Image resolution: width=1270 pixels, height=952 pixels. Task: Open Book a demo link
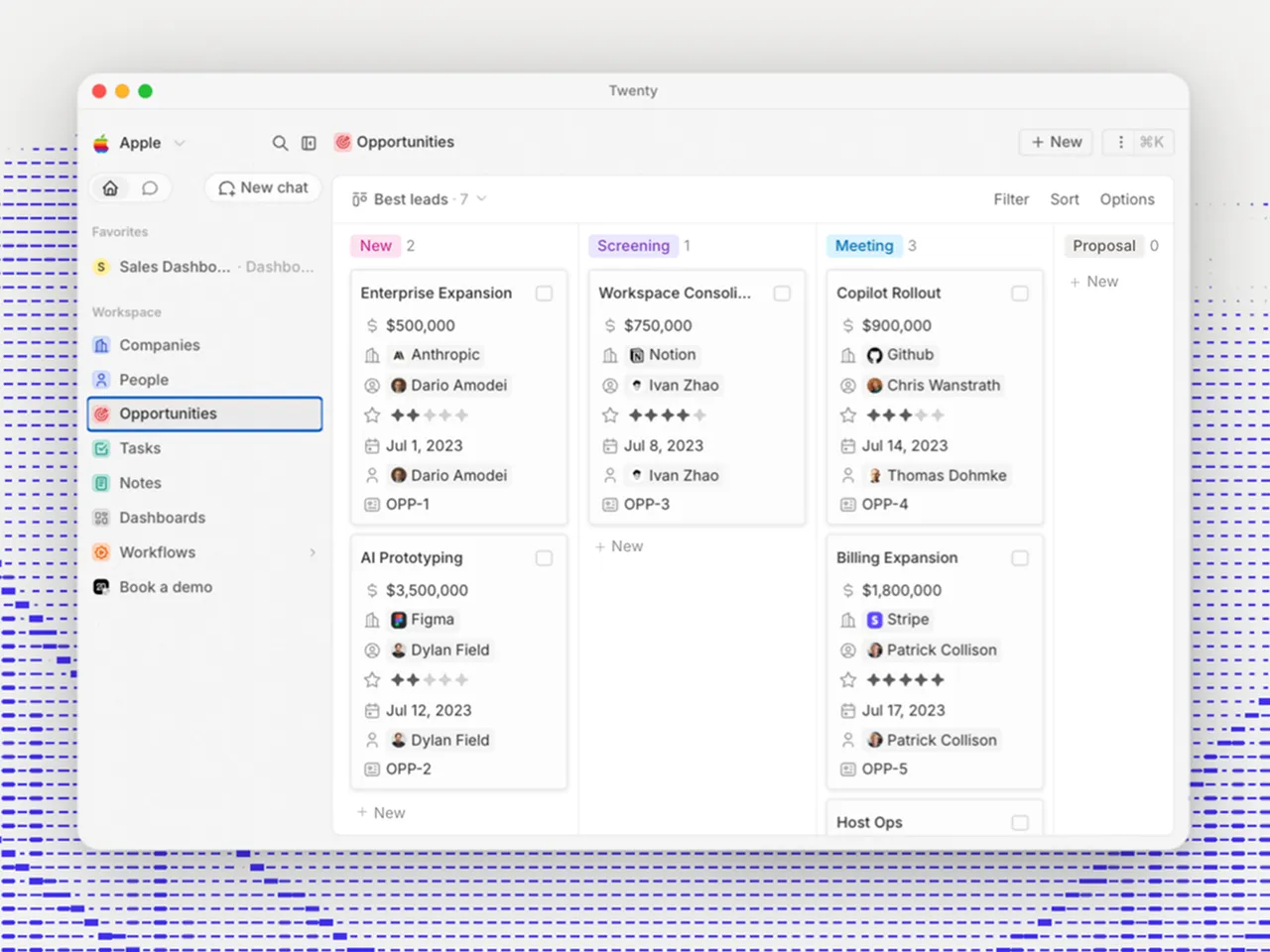click(205, 587)
